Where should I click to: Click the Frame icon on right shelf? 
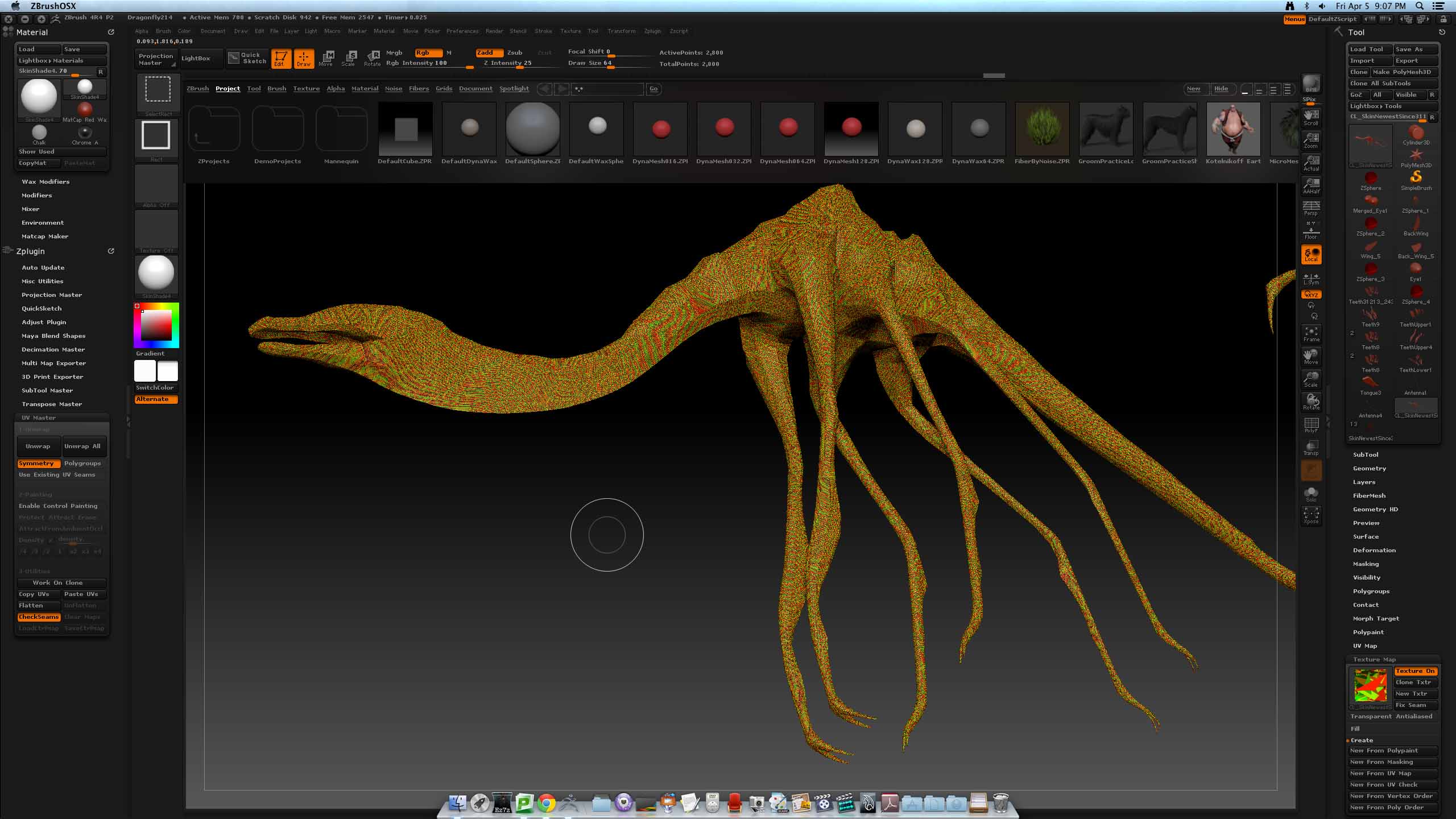pos(1311,333)
